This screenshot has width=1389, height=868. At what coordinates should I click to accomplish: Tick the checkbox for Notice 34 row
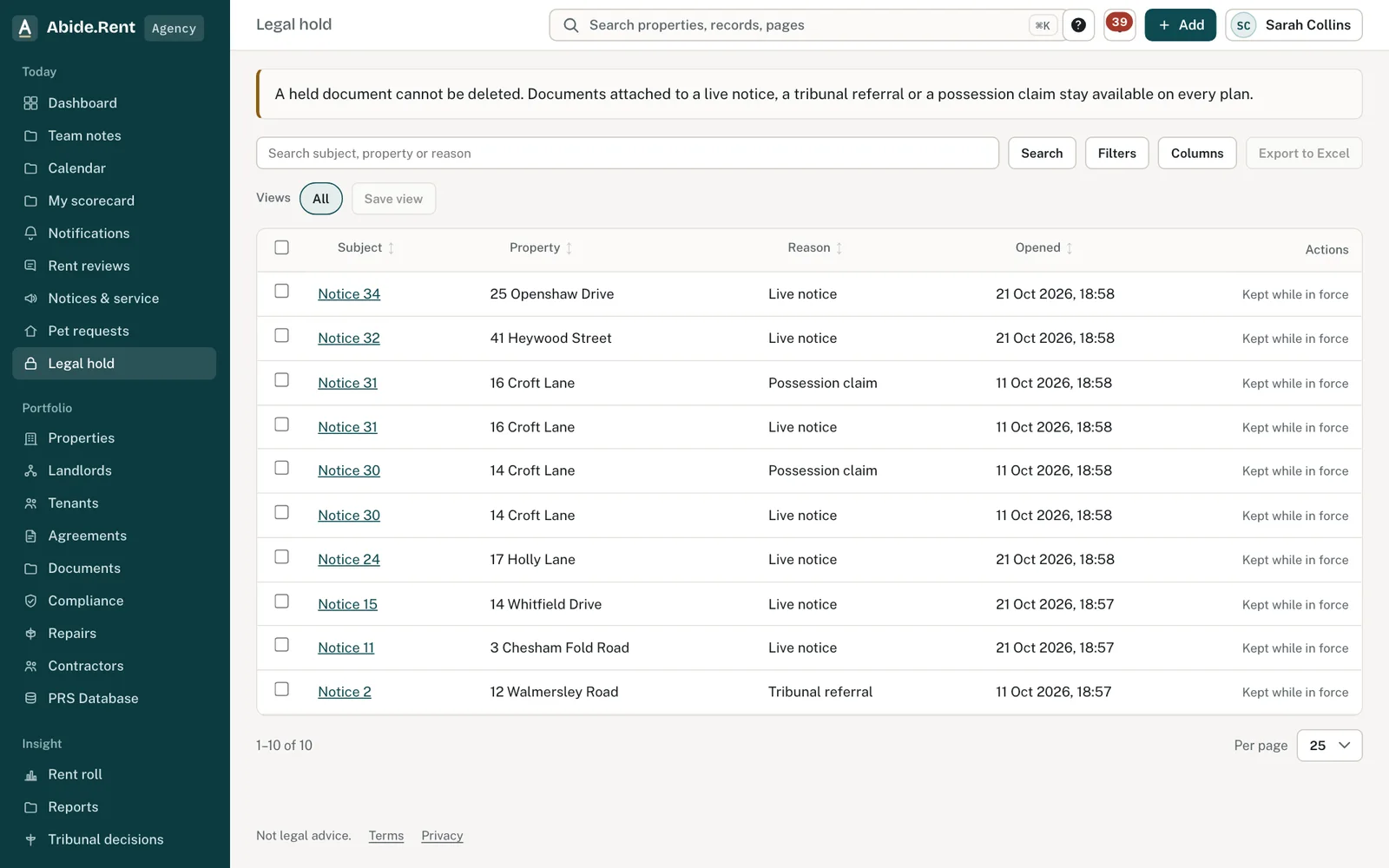[x=281, y=291]
